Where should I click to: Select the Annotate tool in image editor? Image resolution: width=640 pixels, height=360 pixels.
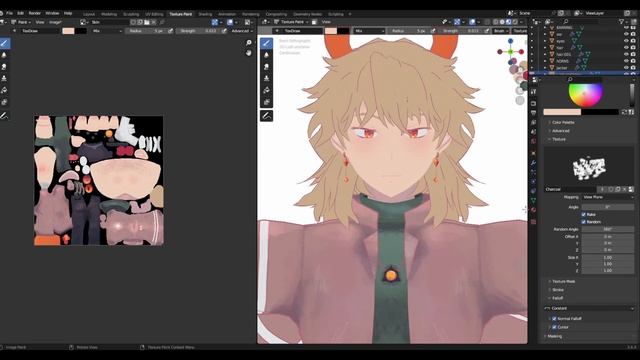click(4, 116)
